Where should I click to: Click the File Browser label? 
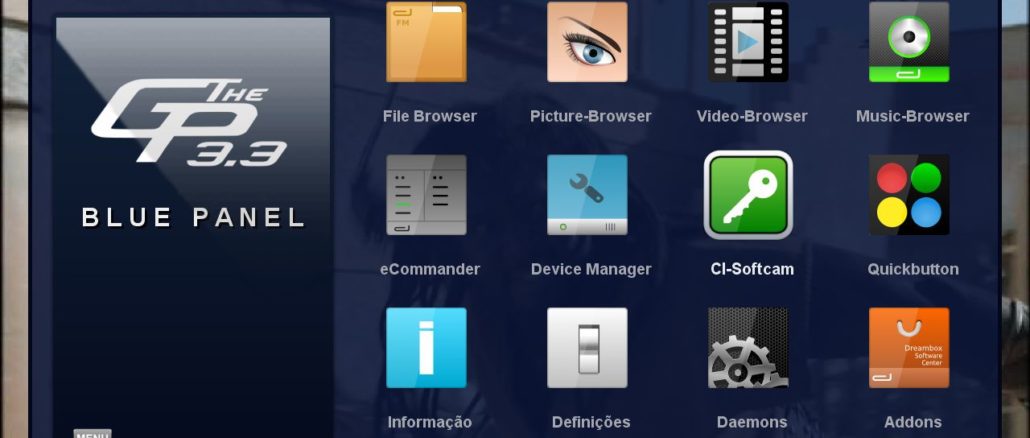[430, 116]
